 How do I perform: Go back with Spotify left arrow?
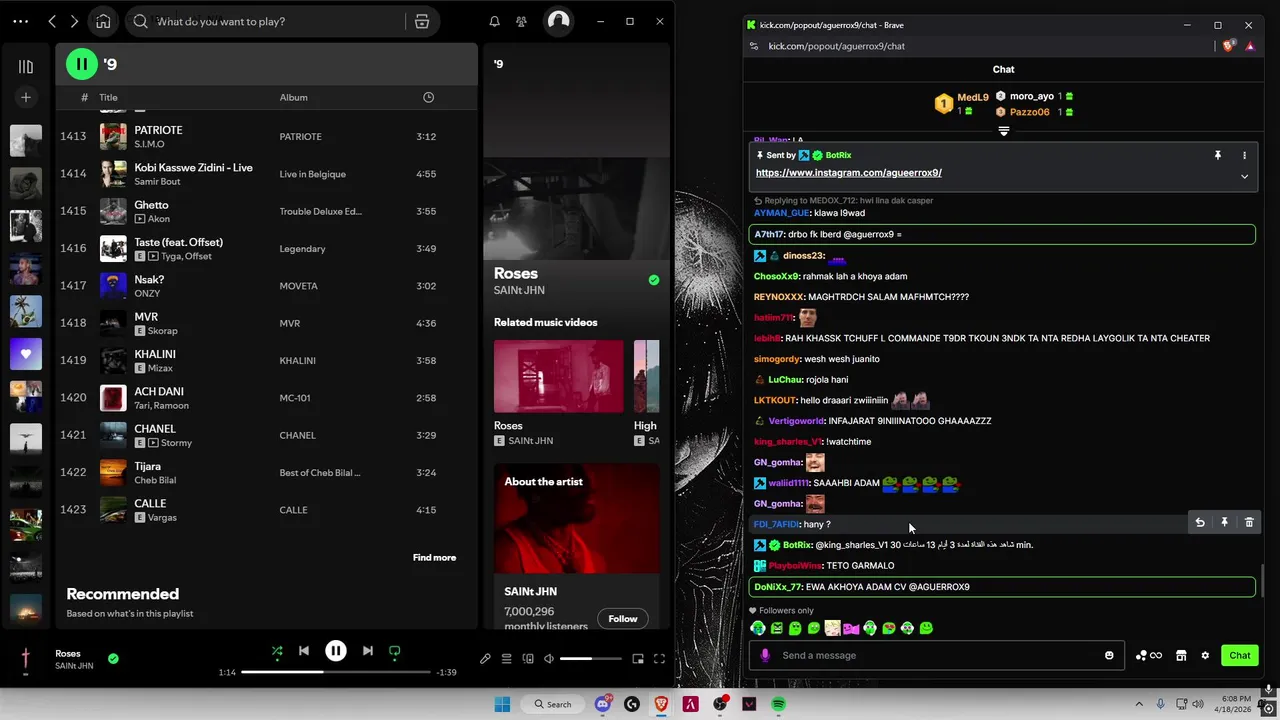[x=52, y=21]
